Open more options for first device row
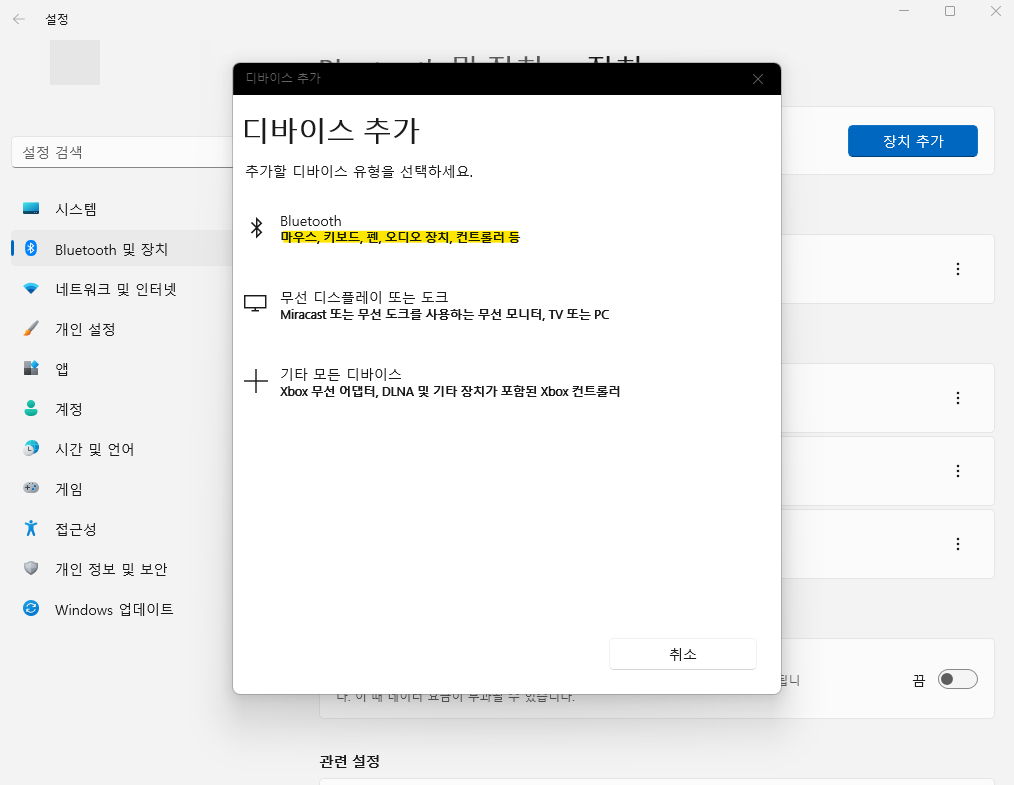The width and height of the screenshot is (1014, 785). tap(958, 269)
